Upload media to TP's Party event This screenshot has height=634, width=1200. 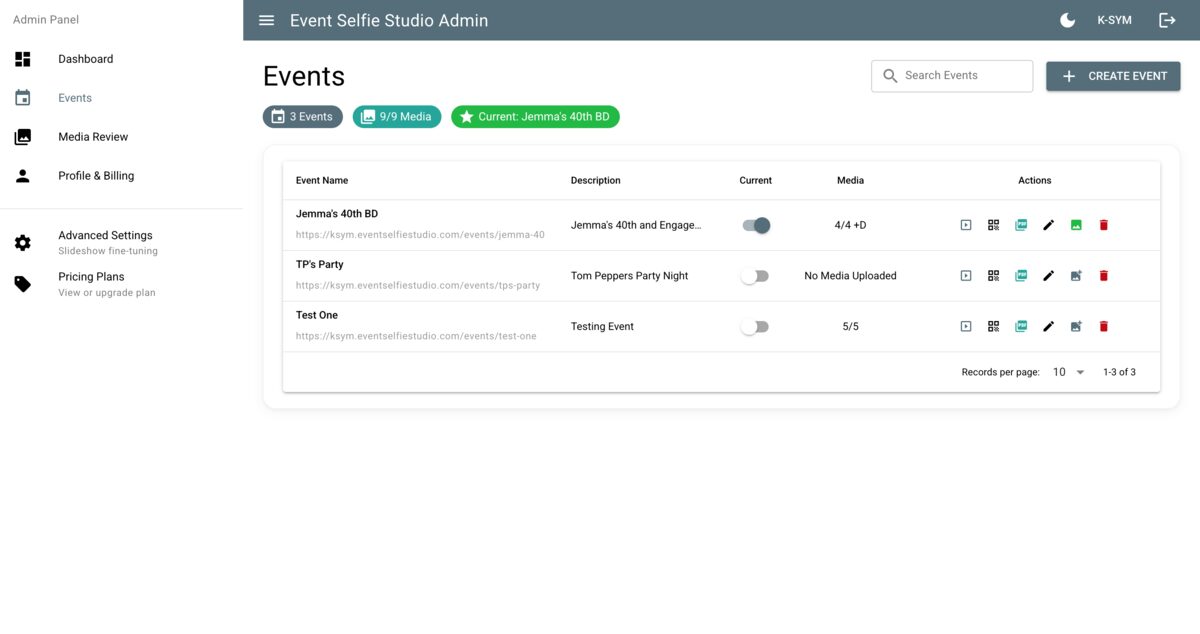click(1076, 275)
